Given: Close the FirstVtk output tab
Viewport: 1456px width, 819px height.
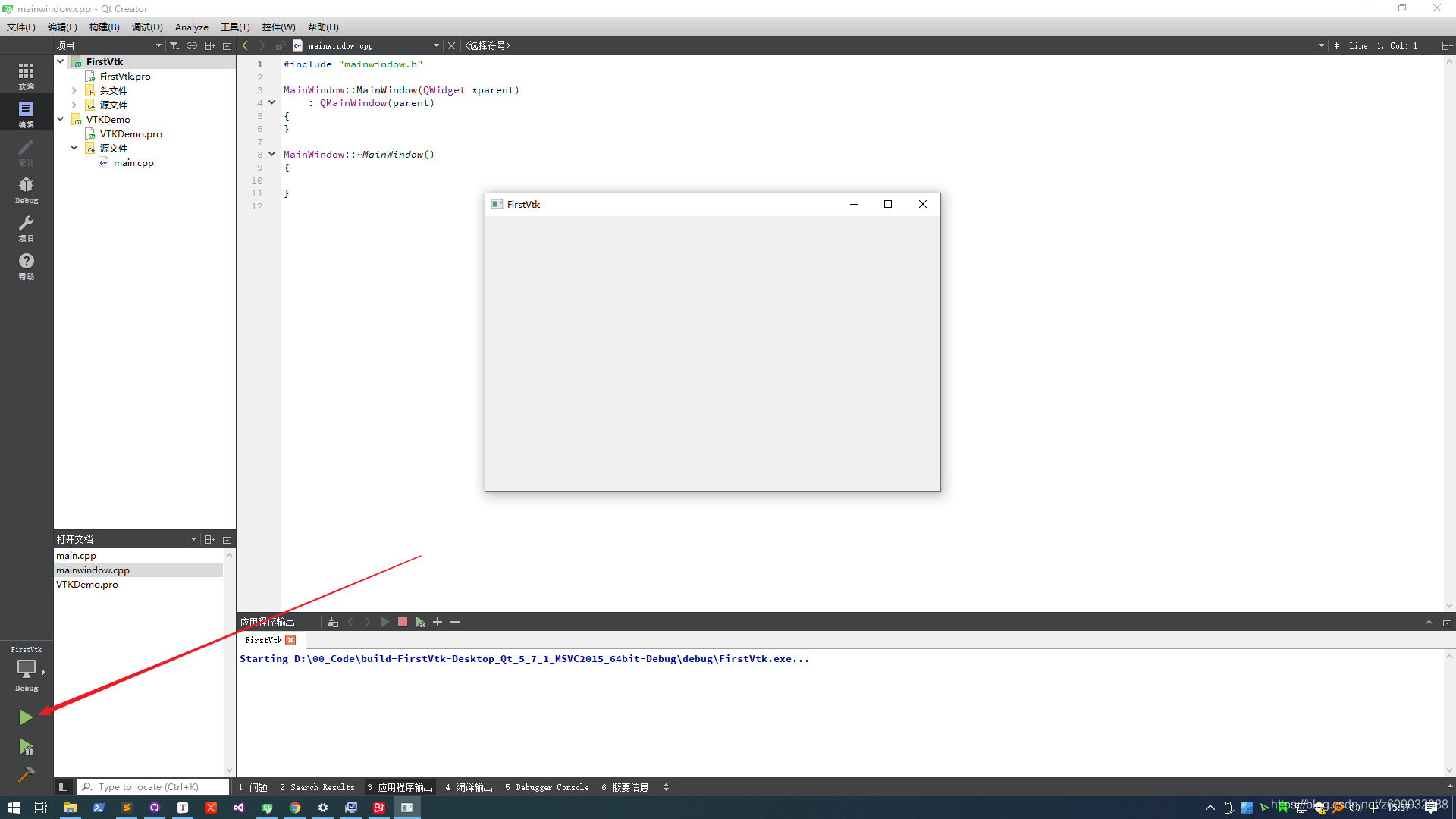Looking at the screenshot, I should click(x=290, y=640).
